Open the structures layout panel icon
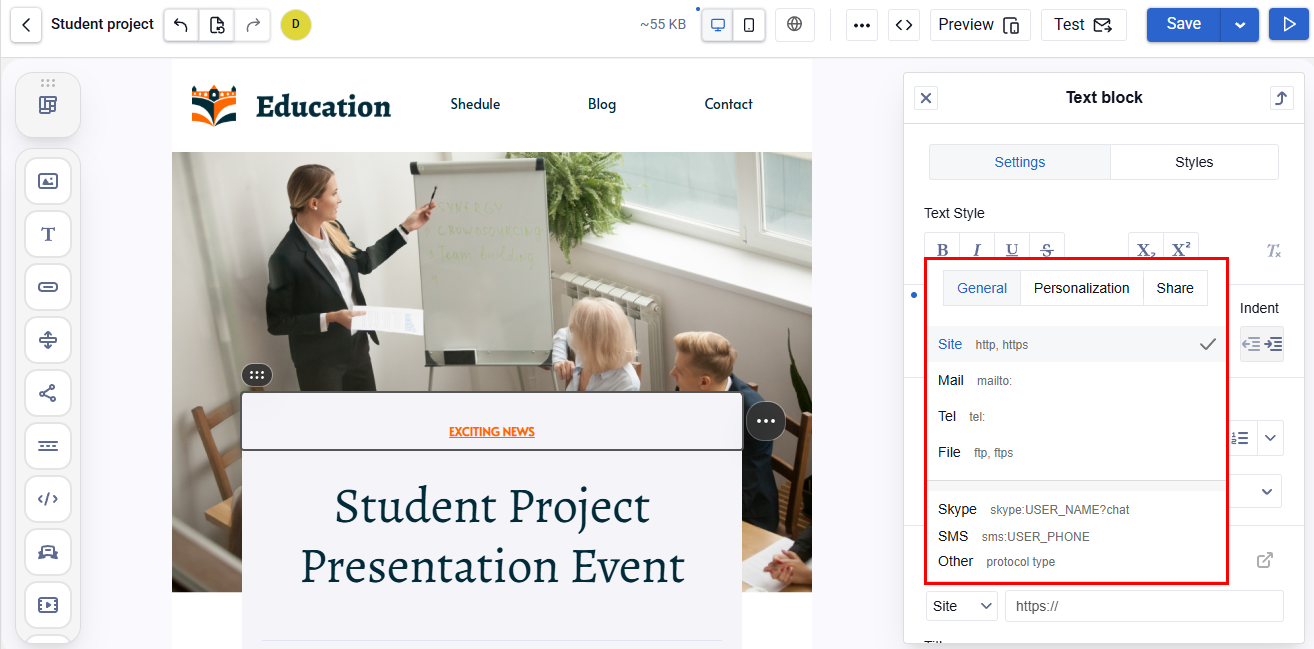 click(x=48, y=105)
